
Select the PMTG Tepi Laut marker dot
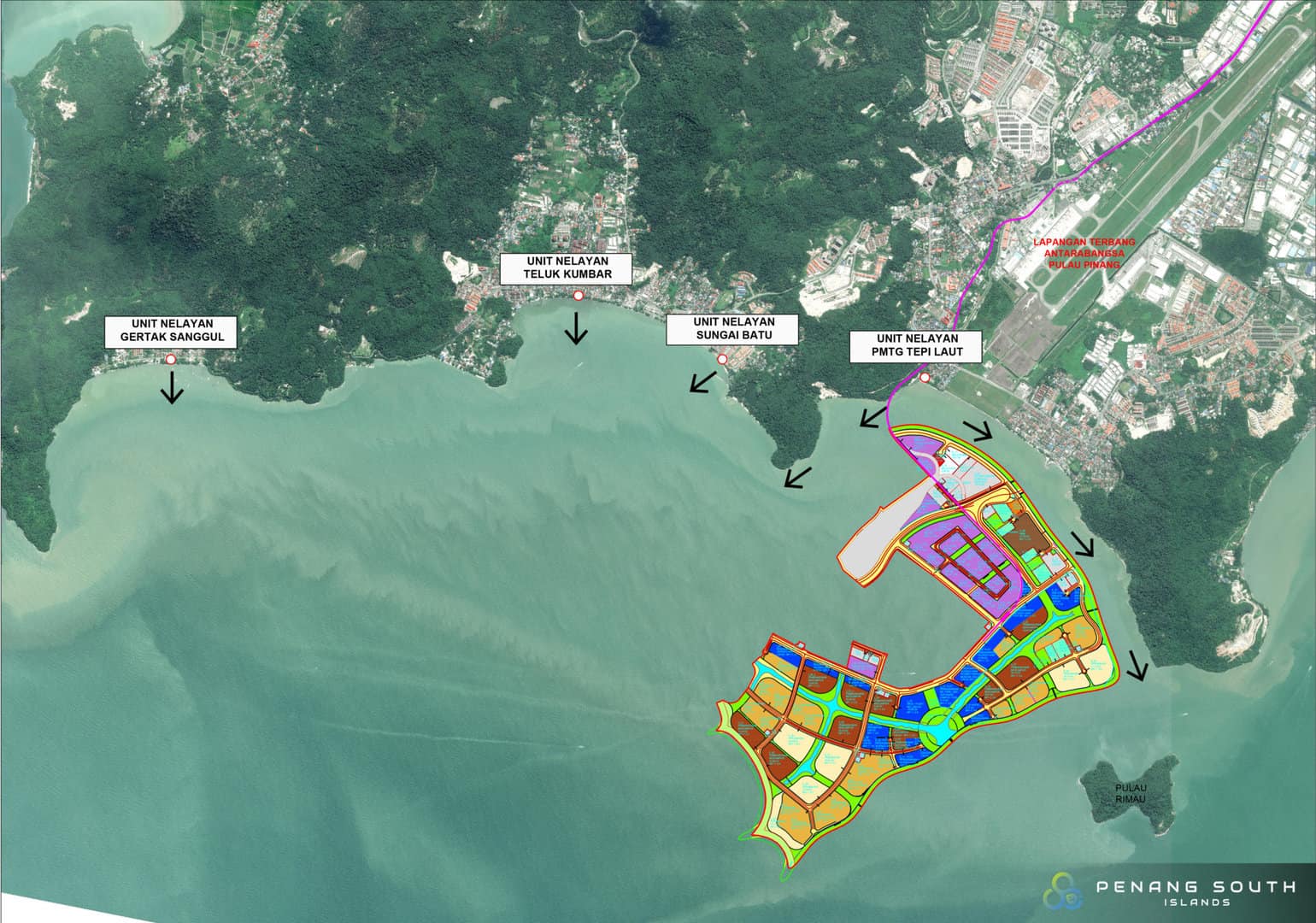coord(925,376)
